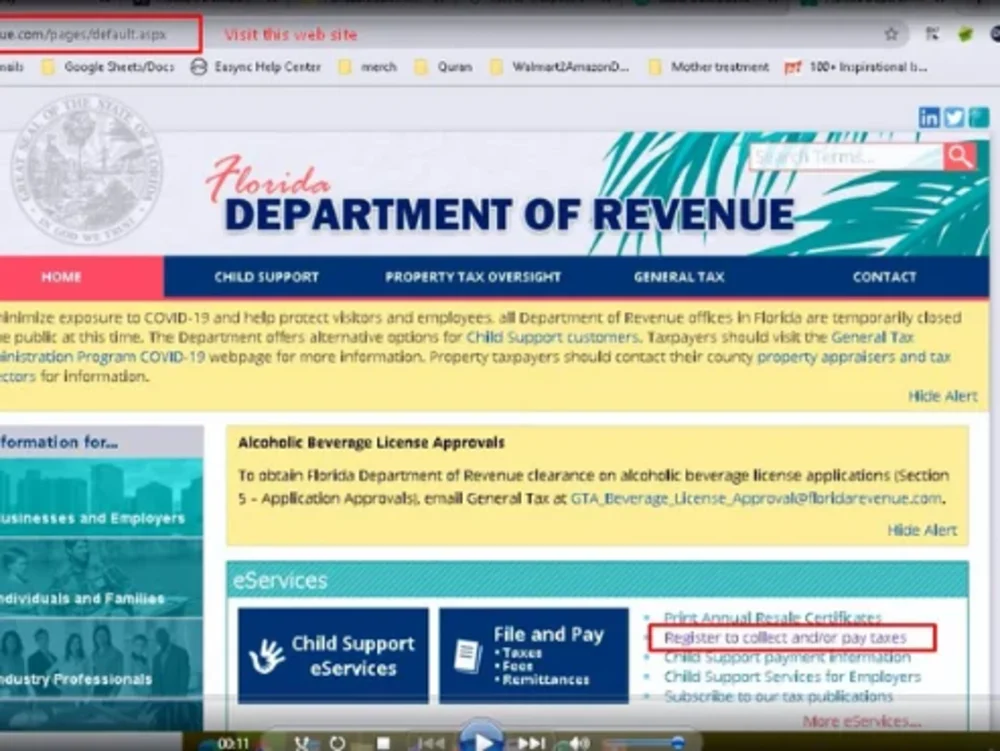Viewport: 1000px width, 751px height.
Task: Open the 100+ Inspirational bookmark
Action: [x=856, y=67]
